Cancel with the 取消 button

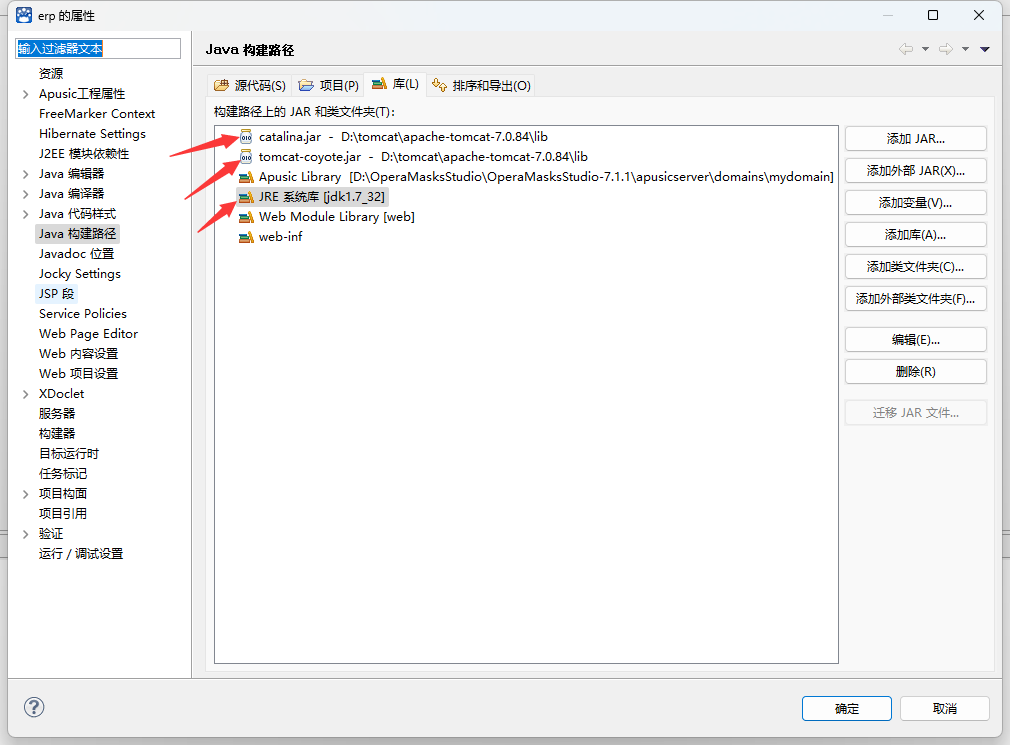[944, 708]
